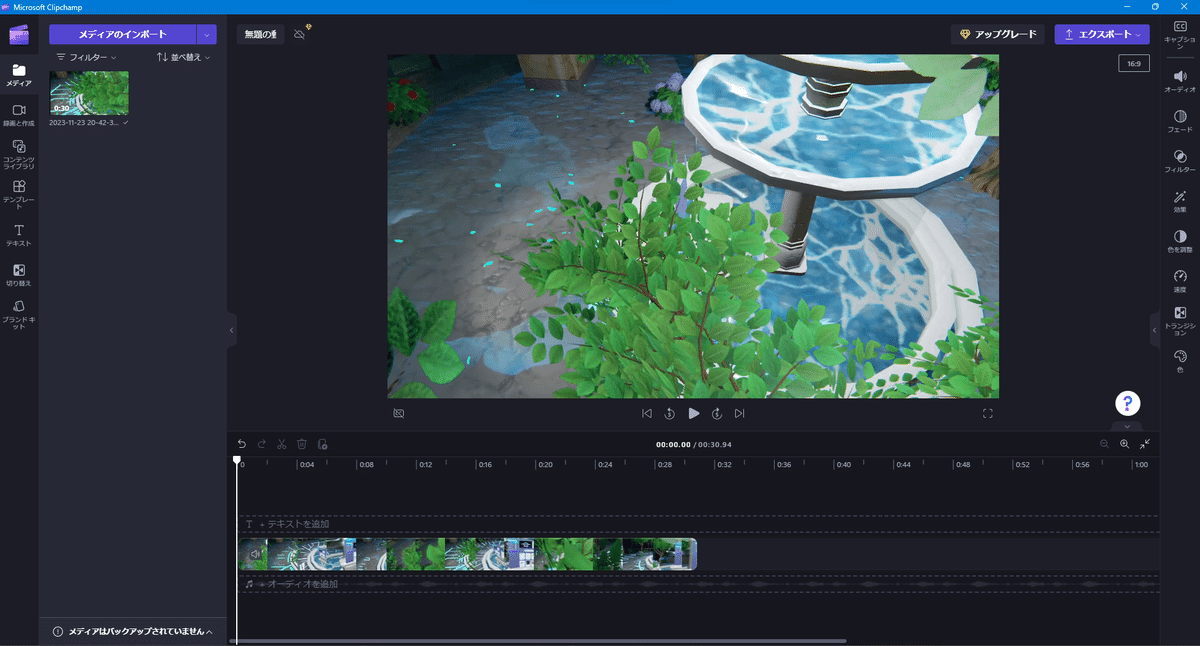Select the video clip on timeline
This screenshot has width=1200, height=646.
pos(468,555)
